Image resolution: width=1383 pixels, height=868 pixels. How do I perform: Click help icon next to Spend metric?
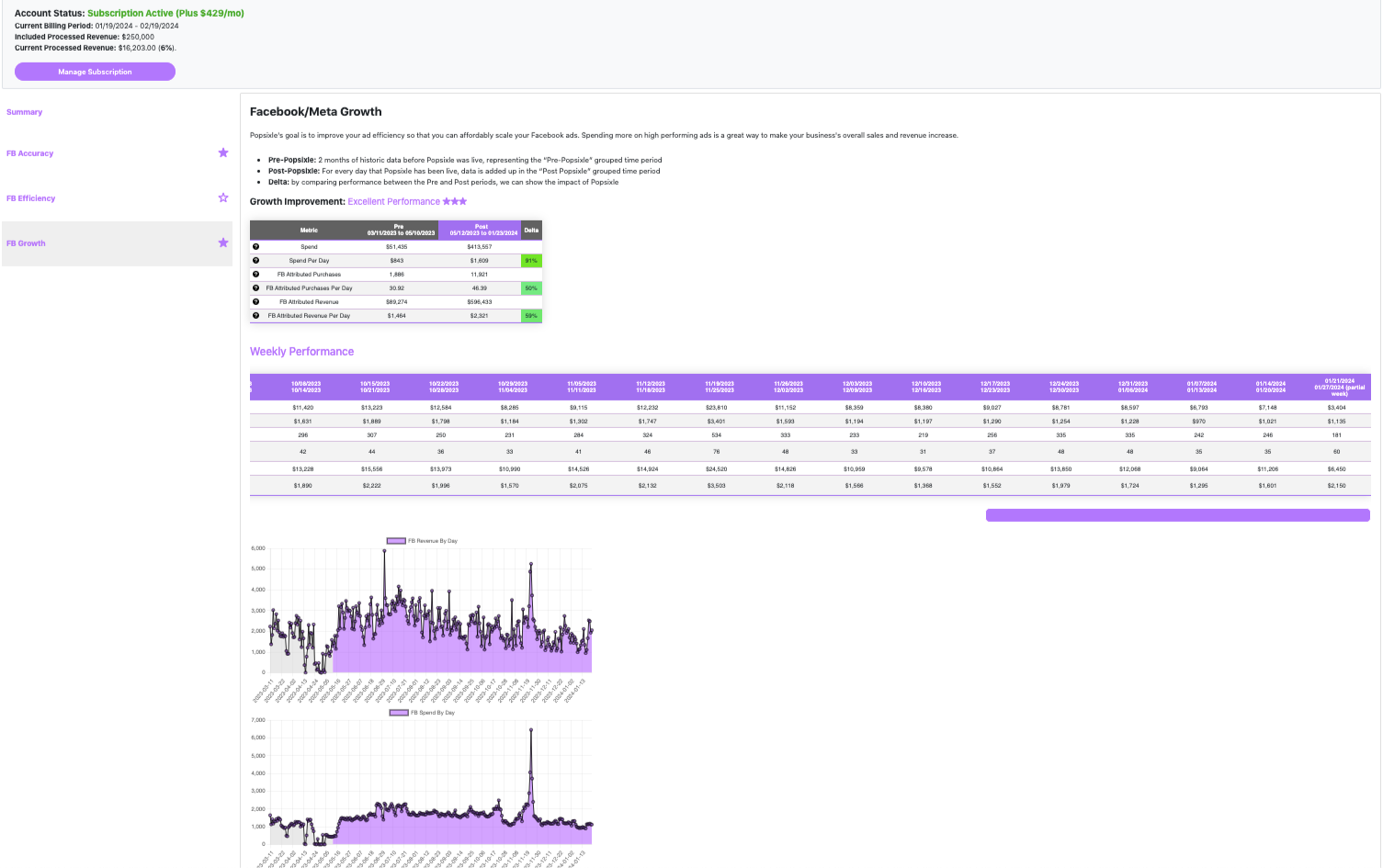255,246
